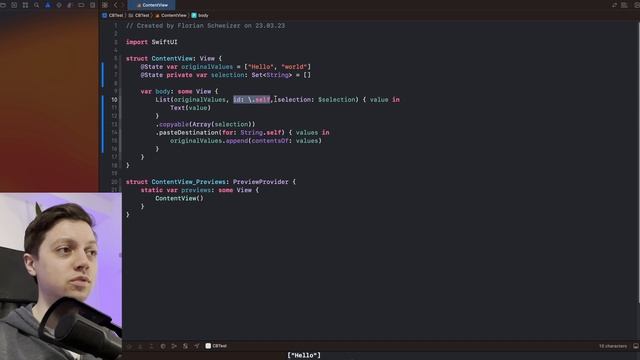
Task: Click 'Text(value)' on line 11
Action: click(x=190, y=108)
